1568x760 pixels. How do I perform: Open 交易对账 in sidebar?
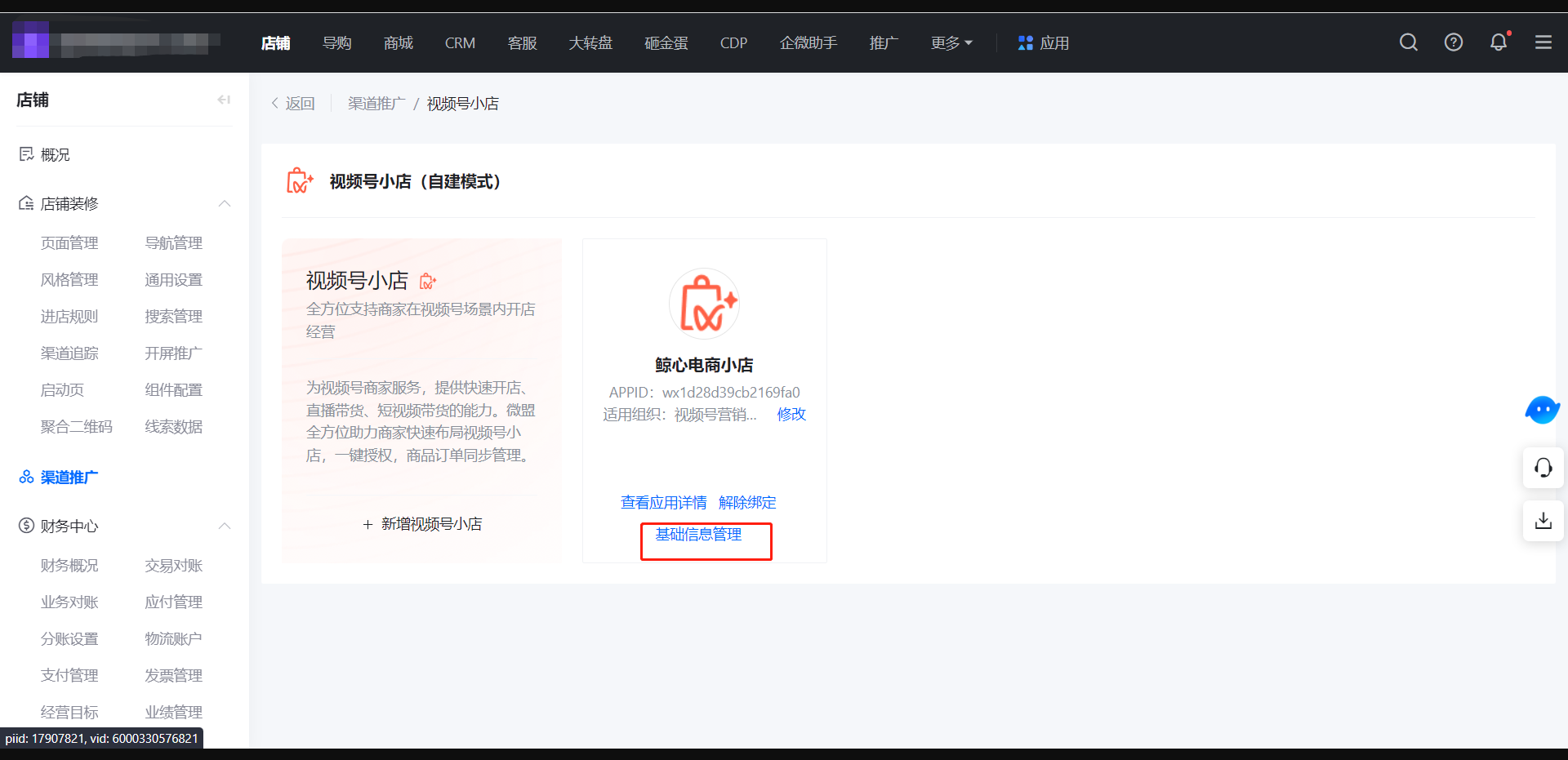(174, 565)
